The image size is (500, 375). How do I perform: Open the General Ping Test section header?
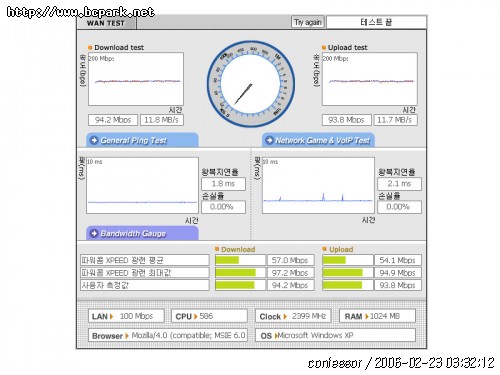click(x=143, y=140)
